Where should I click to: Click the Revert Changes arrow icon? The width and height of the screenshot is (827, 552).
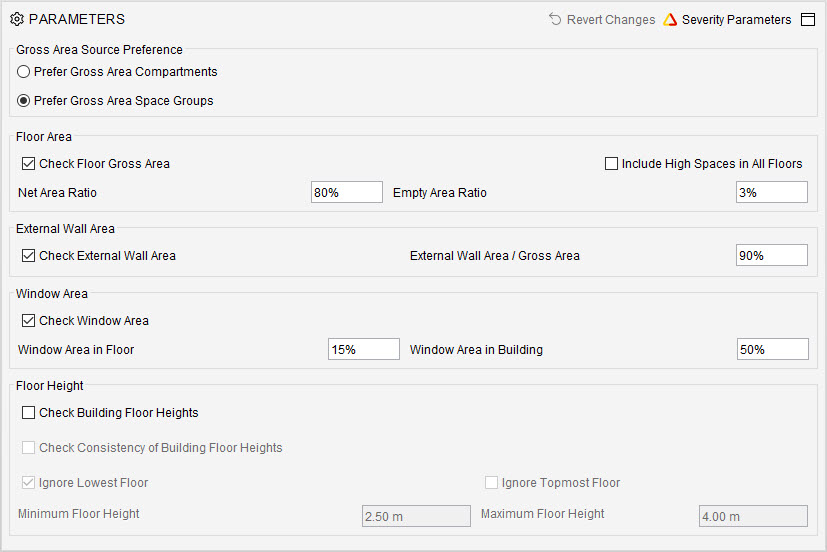tap(555, 19)
